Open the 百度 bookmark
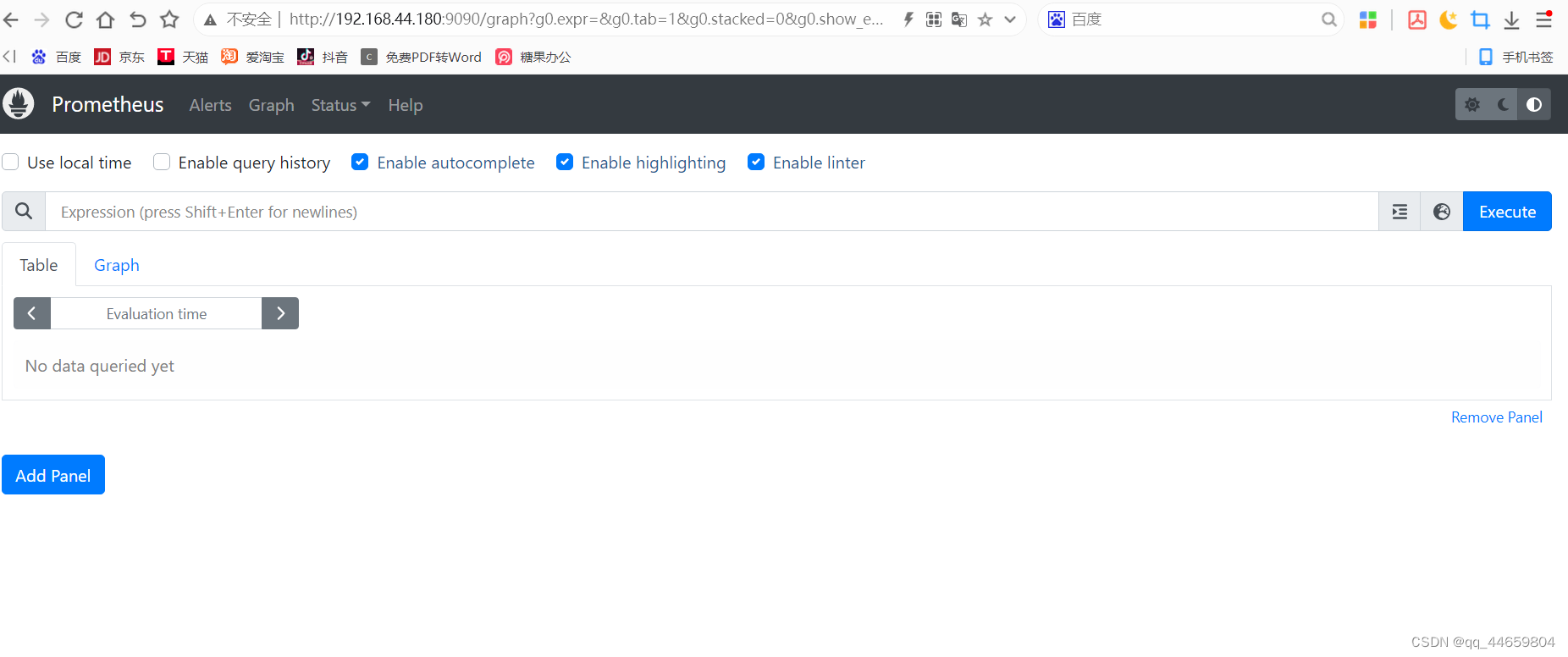The image size is (1568, 657). 56,57
